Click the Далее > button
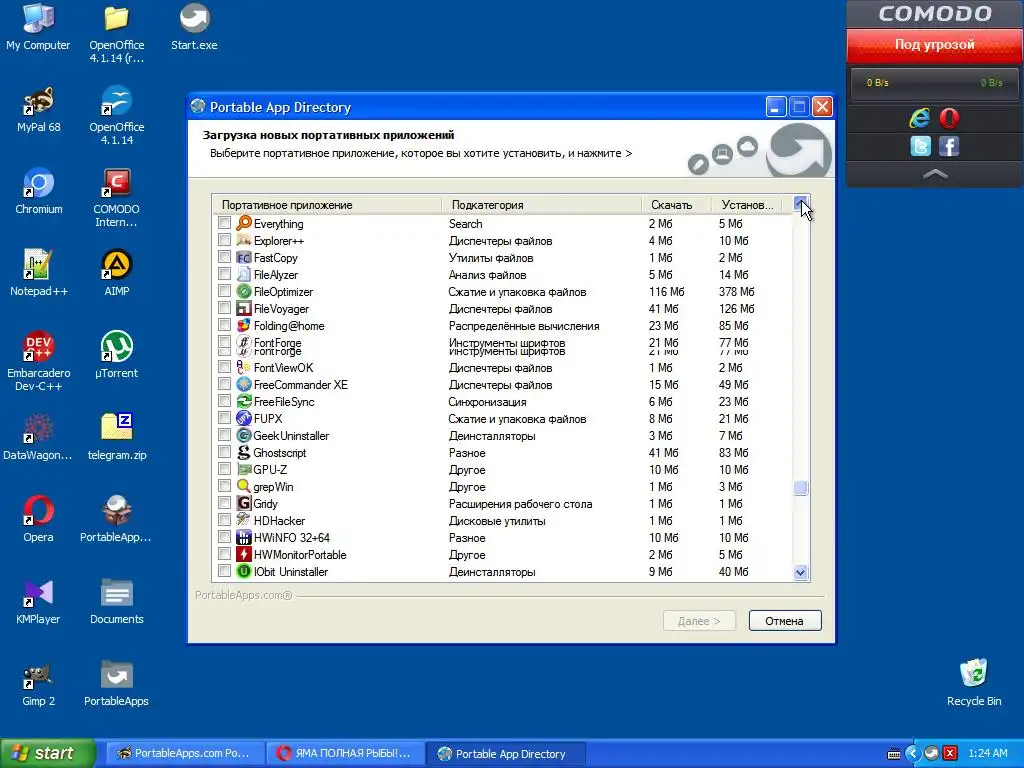The width and height of the screenshot is (1024, 768). [x=699, y=620]
